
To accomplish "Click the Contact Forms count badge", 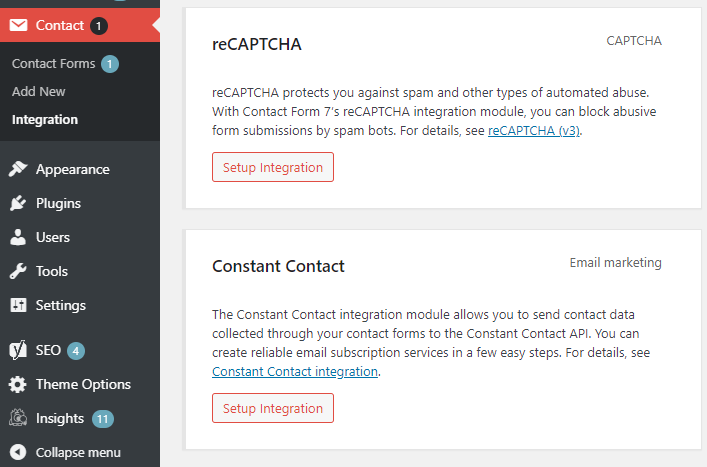I will pyautogui.click(x=110, y=64).
